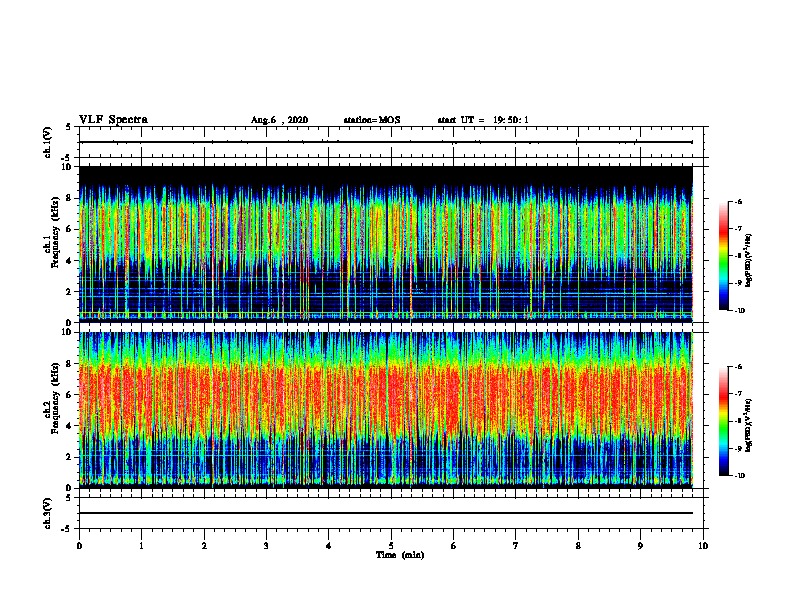Click the ch.3(V) waveform axis label
Image resolution: width=792 pixels, height=612 pixels.
coord(47,513)
